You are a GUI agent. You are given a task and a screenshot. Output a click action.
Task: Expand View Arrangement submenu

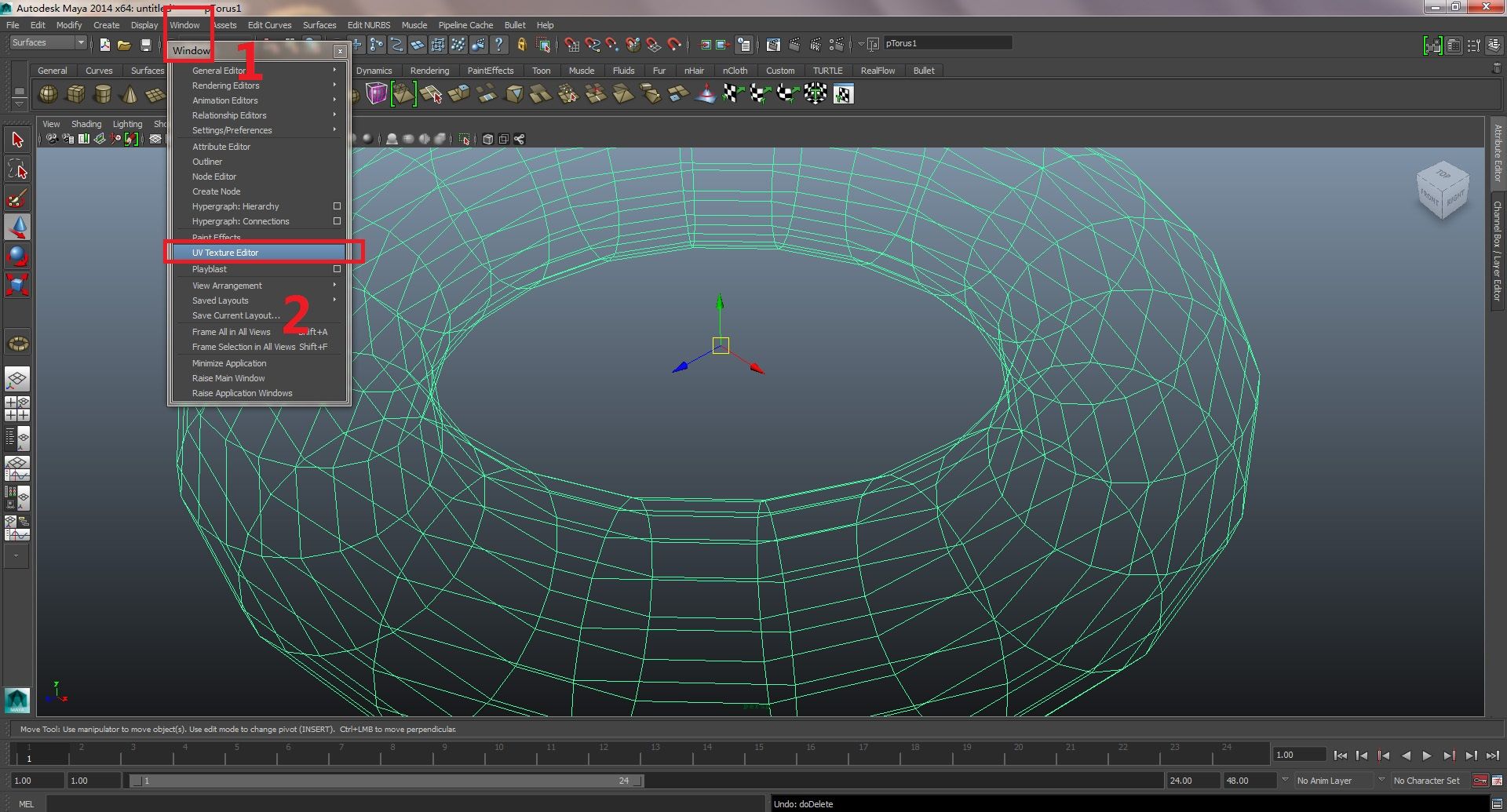pyautogui.click(x=261, y=286)
